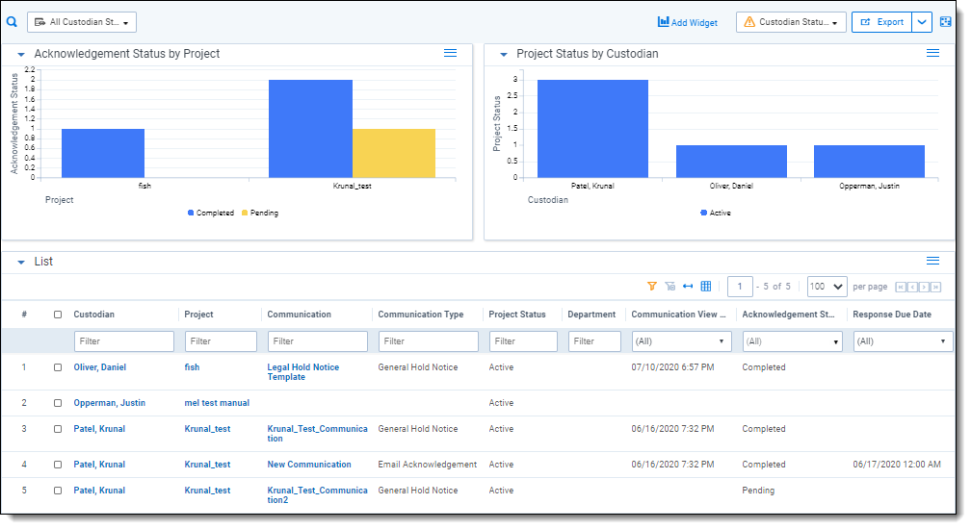Open the per page count dropdown
This screenshot has height=529, width=971.
coord(827,286)
